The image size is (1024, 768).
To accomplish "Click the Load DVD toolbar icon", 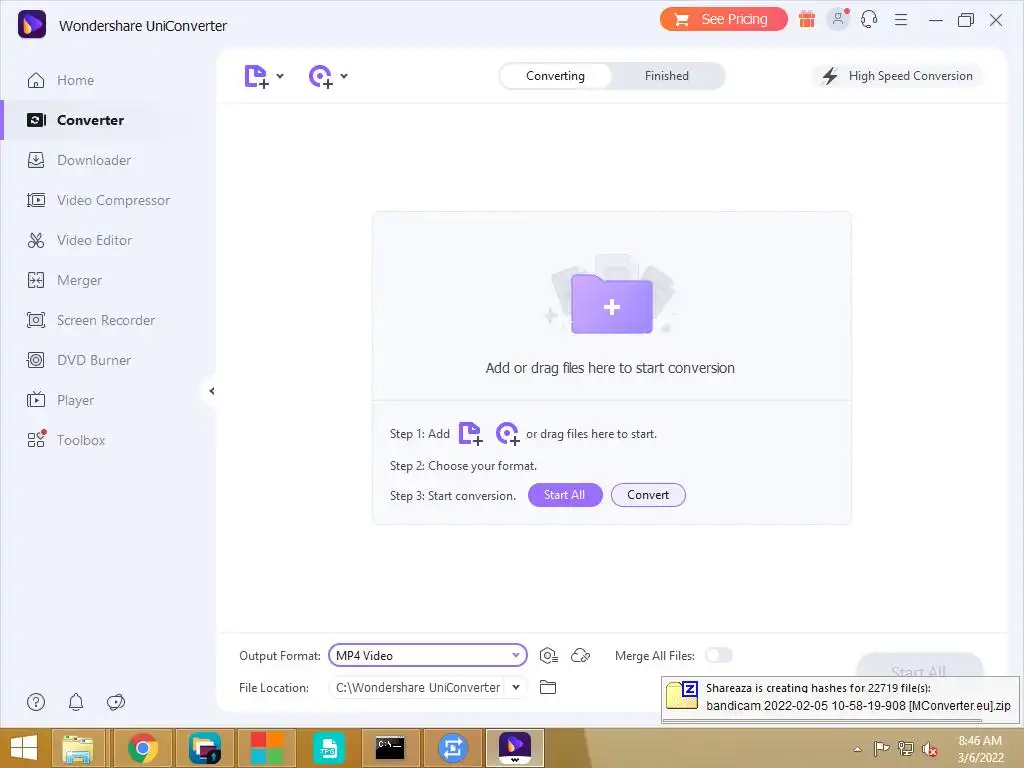I will (x=320, y=76).
